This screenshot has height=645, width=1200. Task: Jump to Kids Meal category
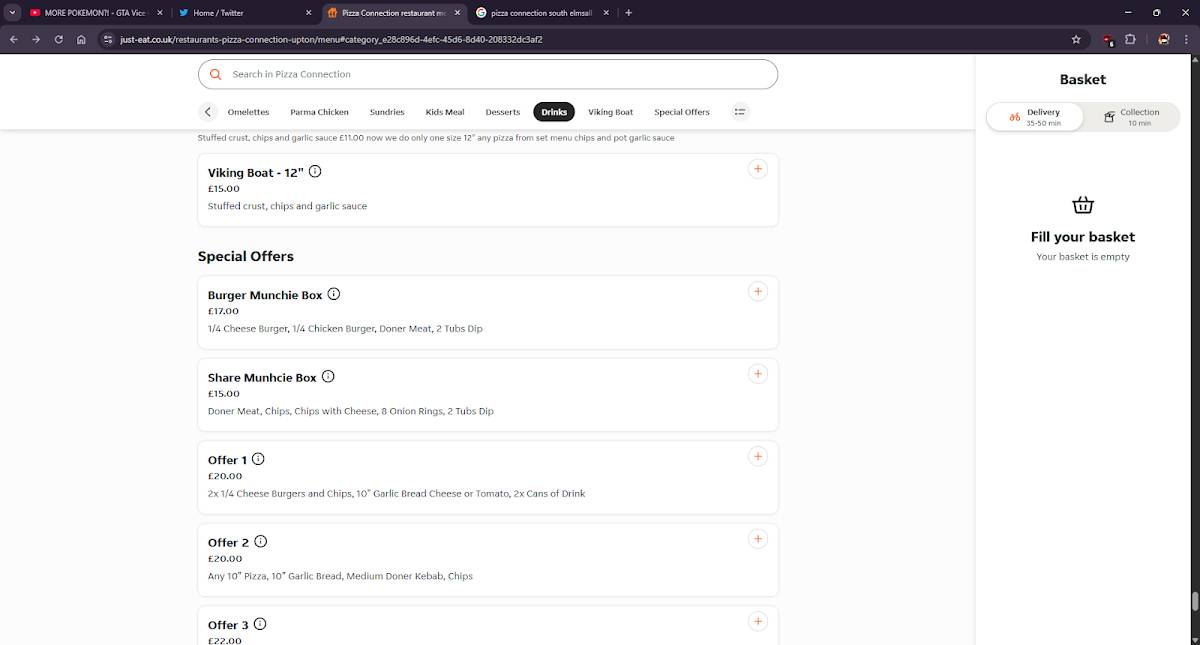pos(445,112)
